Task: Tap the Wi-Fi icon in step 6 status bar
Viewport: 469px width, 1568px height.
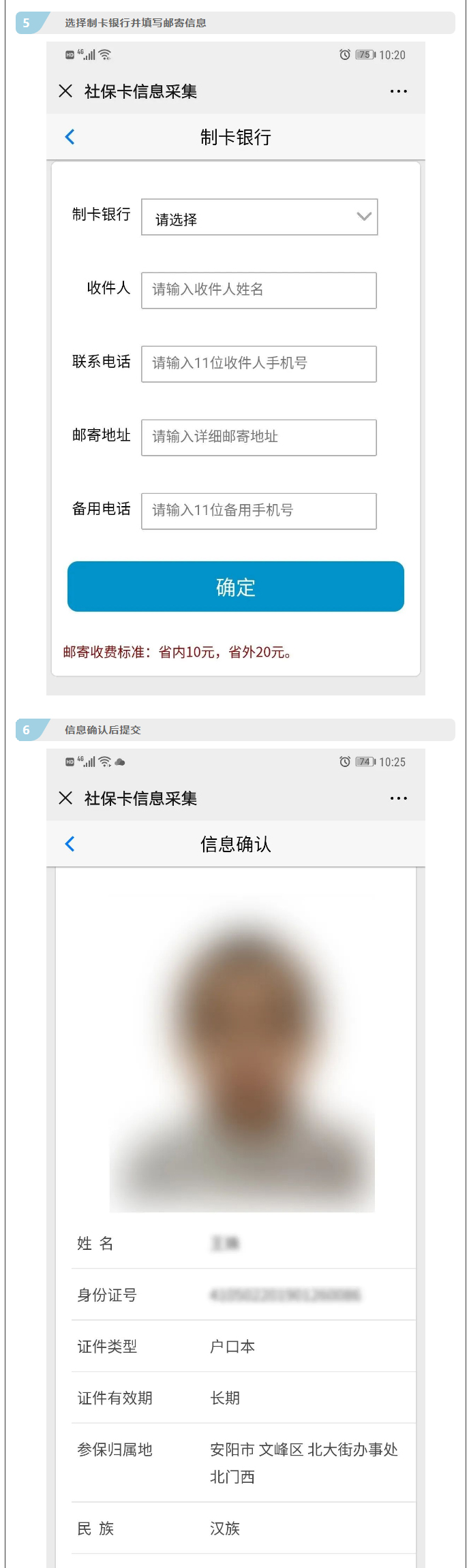Action: 104,762
